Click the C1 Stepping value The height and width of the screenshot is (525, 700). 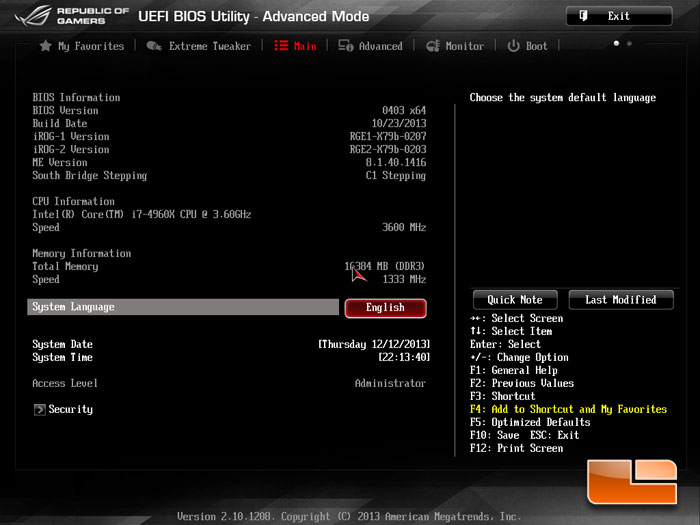pos(396,175)
